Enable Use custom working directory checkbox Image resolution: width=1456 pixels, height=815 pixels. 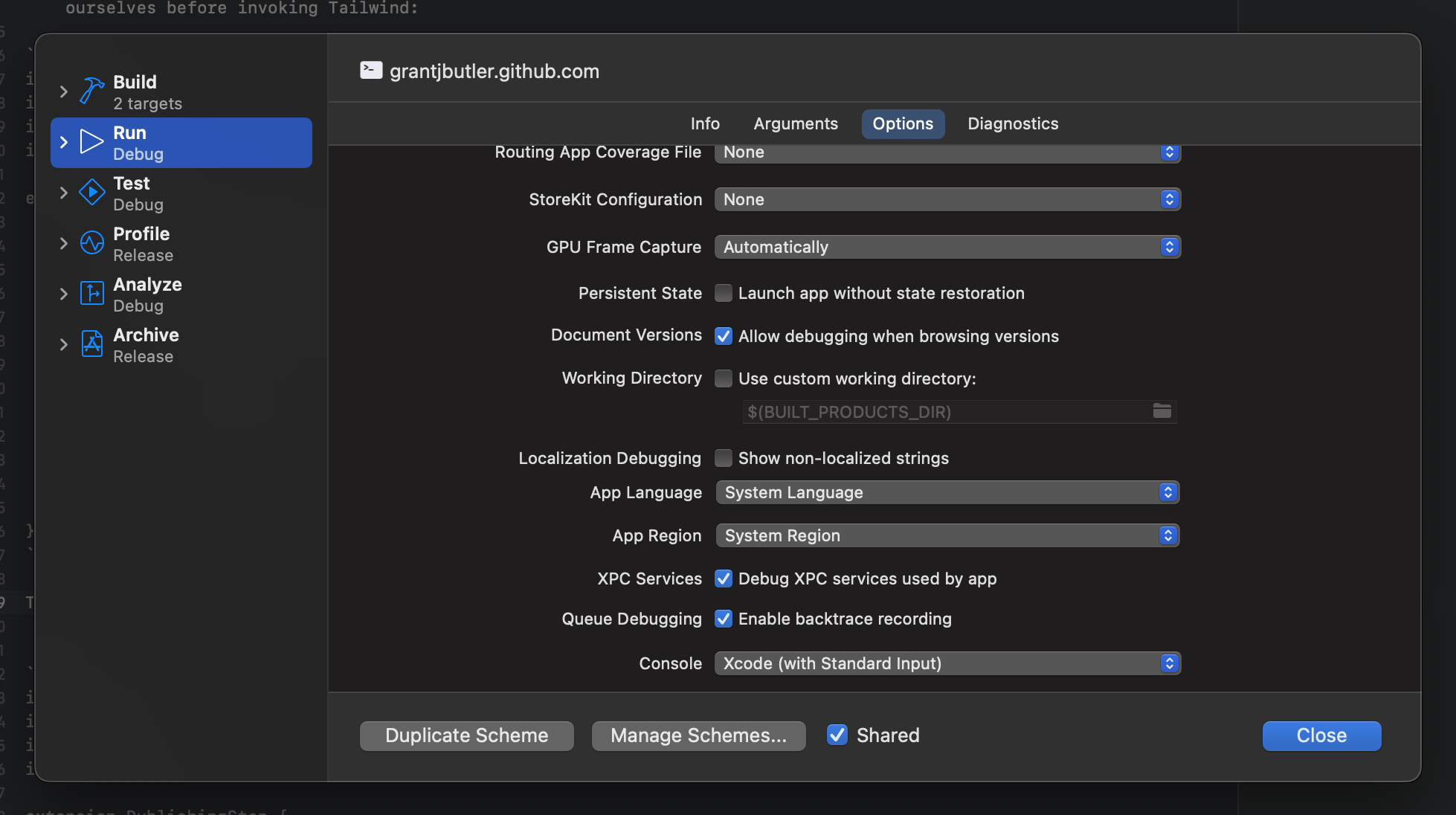point(723,379)
